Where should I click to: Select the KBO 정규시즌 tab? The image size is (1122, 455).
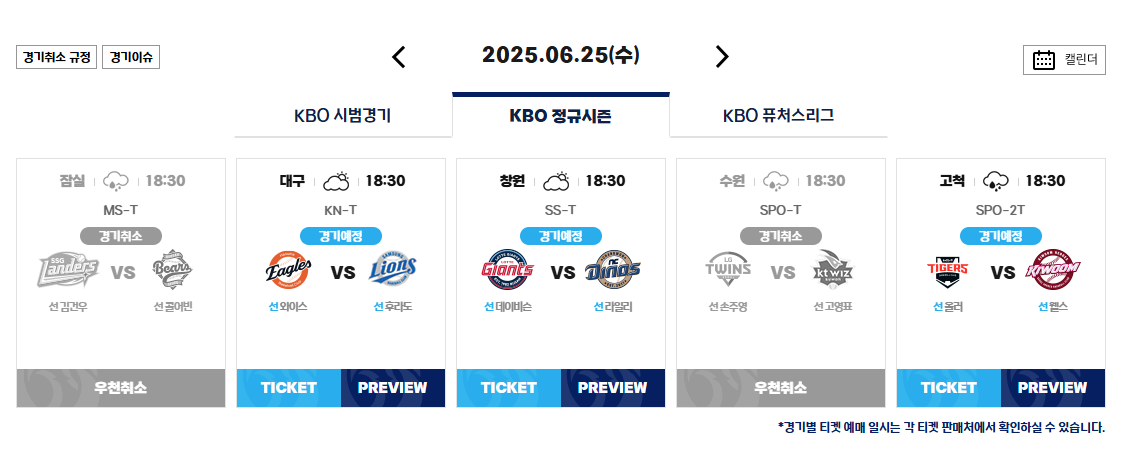561,116
